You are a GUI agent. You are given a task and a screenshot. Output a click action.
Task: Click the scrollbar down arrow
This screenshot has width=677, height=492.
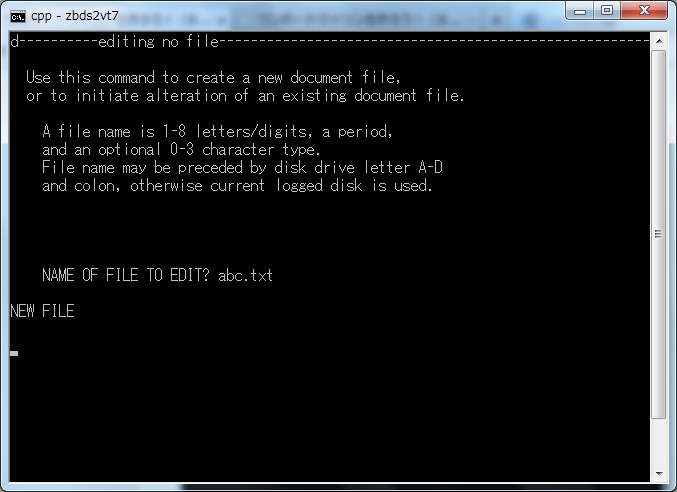click(659, 473)
